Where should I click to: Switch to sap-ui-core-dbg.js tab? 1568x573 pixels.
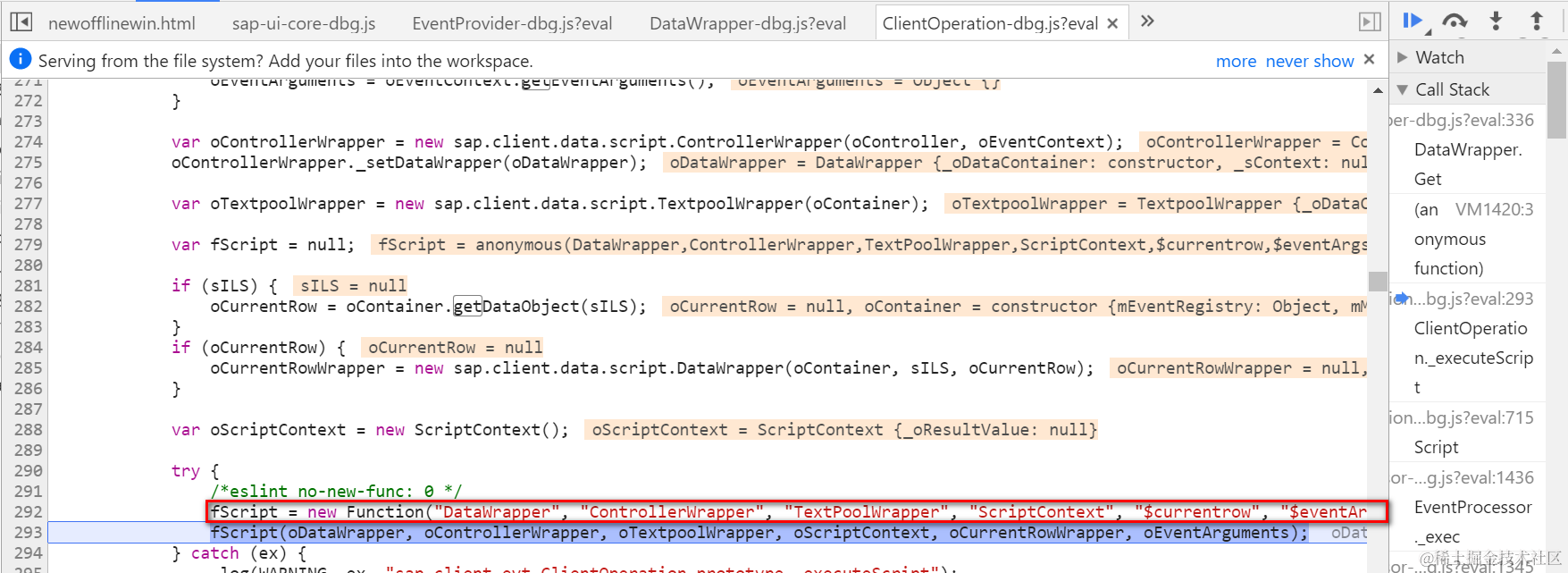[x=304, y=23]
